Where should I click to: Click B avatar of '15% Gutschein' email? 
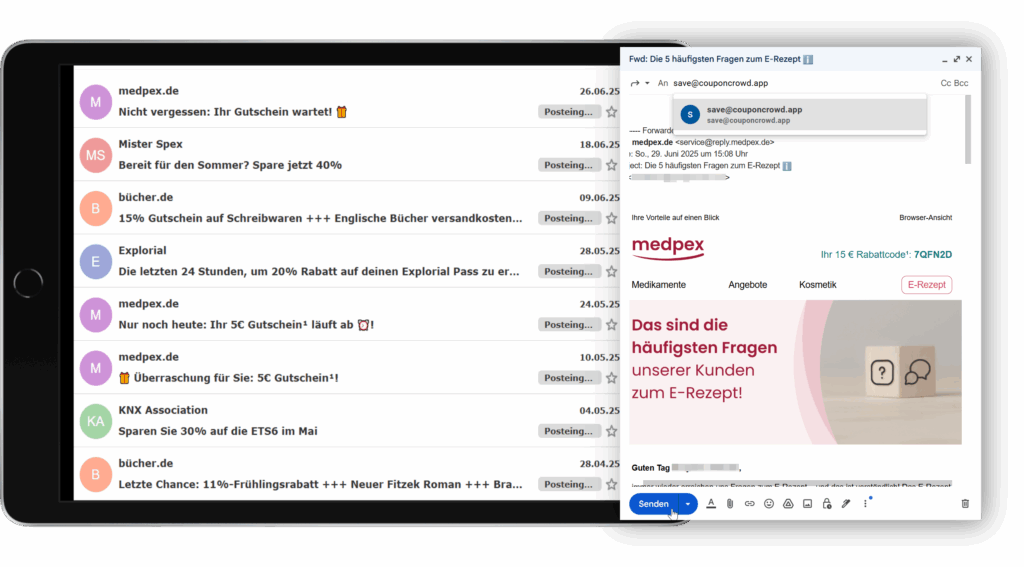95,208
